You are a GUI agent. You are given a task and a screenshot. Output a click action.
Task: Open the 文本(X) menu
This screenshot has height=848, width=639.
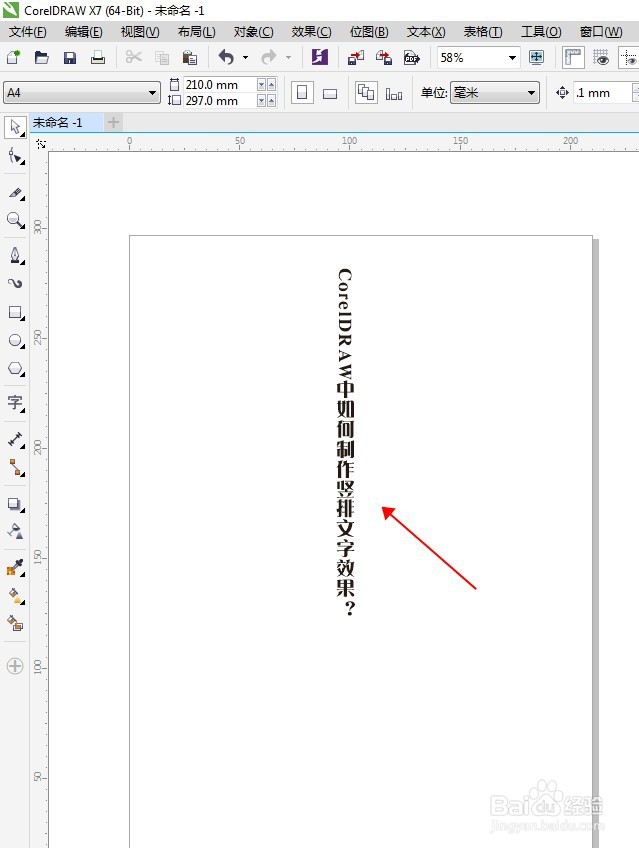(x=425, y=32)
